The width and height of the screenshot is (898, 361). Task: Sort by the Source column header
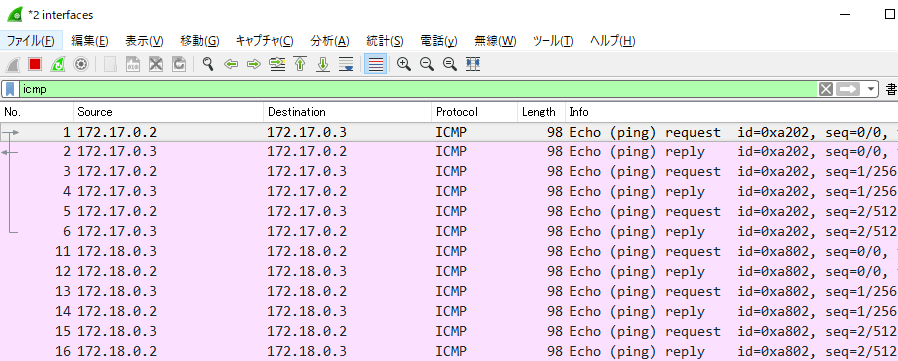click(x=169, y=112)
